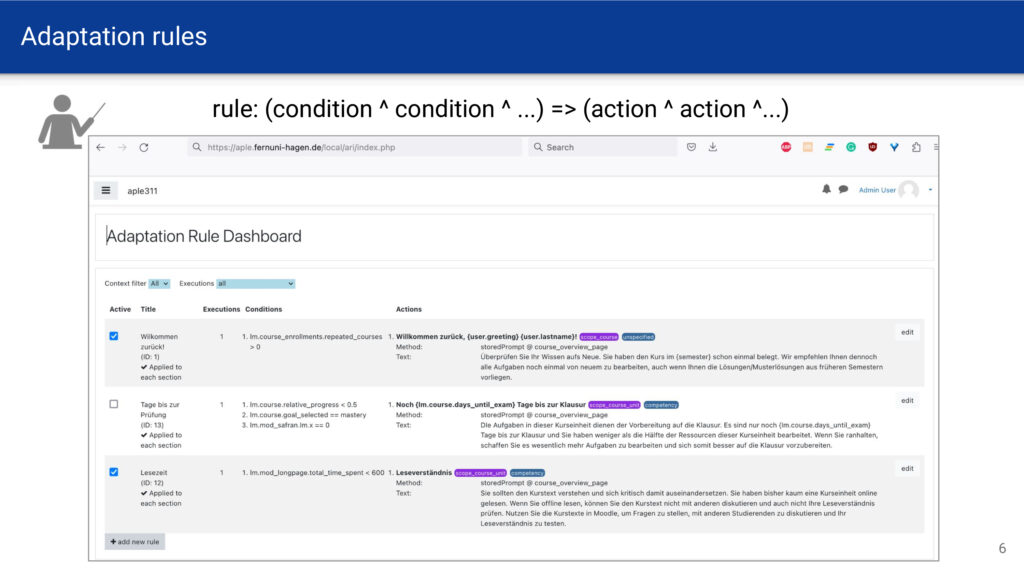Click the browser Search field
Viewport: 1024px width, 576px height.
pos(603,147)
